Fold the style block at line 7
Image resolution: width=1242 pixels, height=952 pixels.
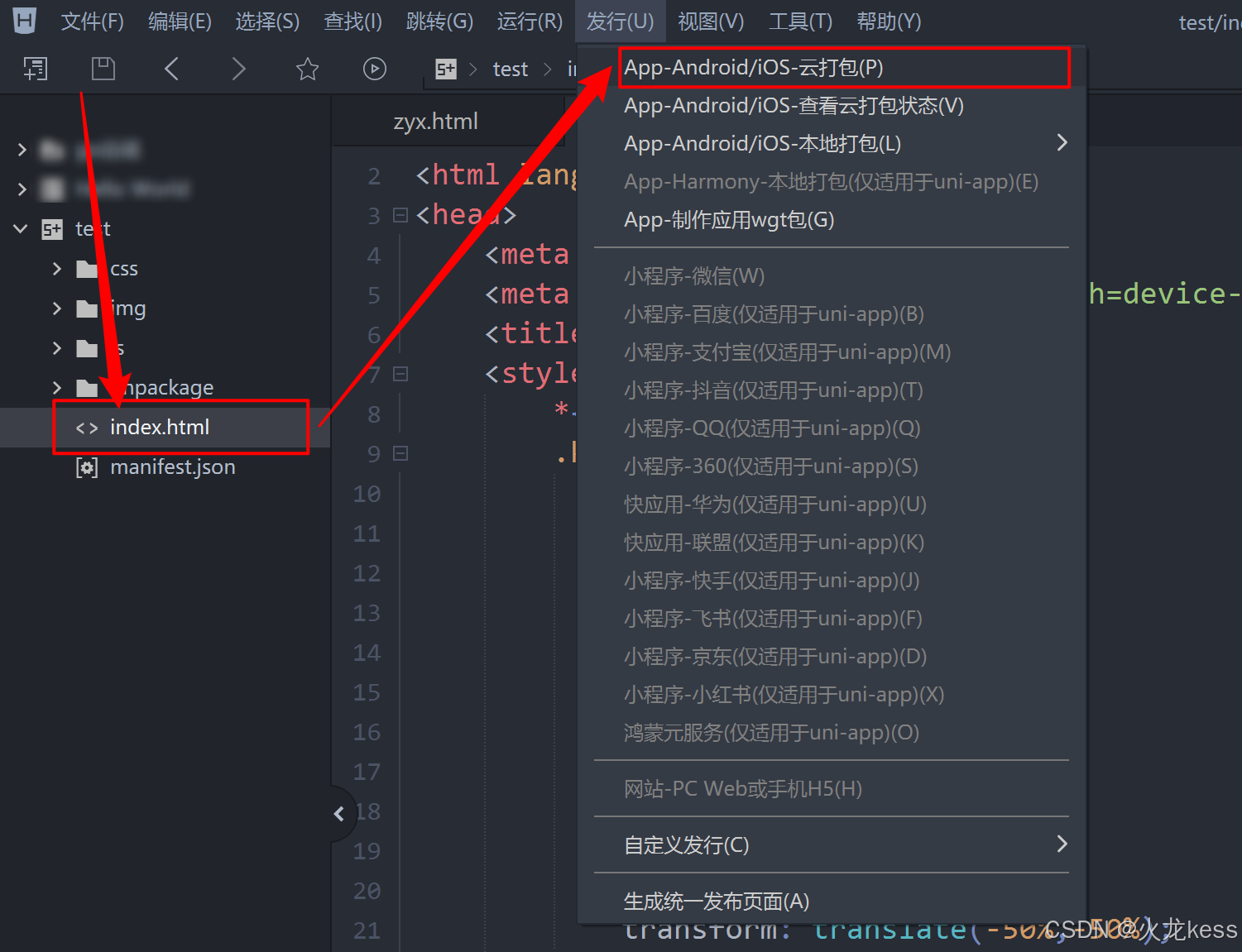coord(400,374)
